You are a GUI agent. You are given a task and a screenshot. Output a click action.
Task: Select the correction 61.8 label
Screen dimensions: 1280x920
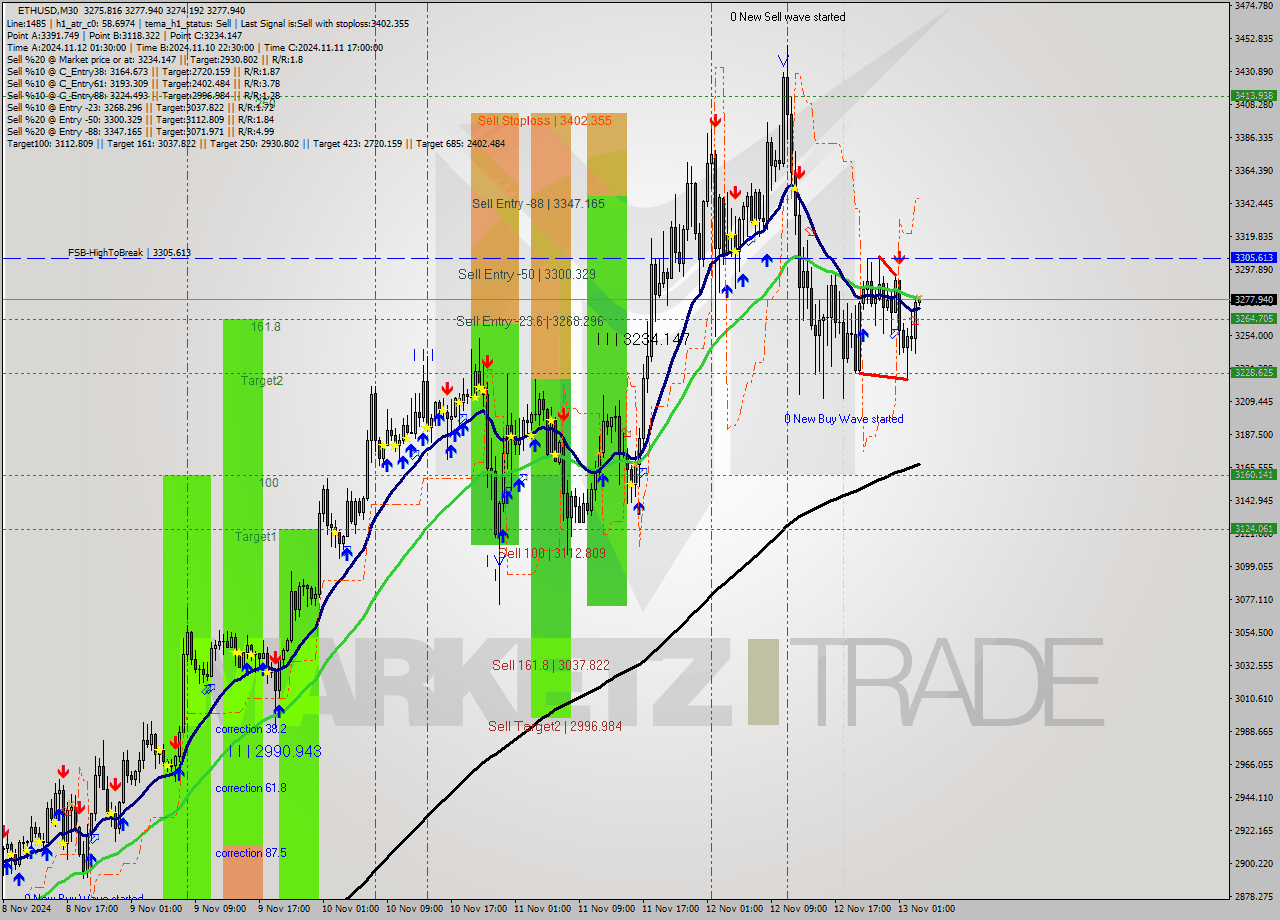251,788
